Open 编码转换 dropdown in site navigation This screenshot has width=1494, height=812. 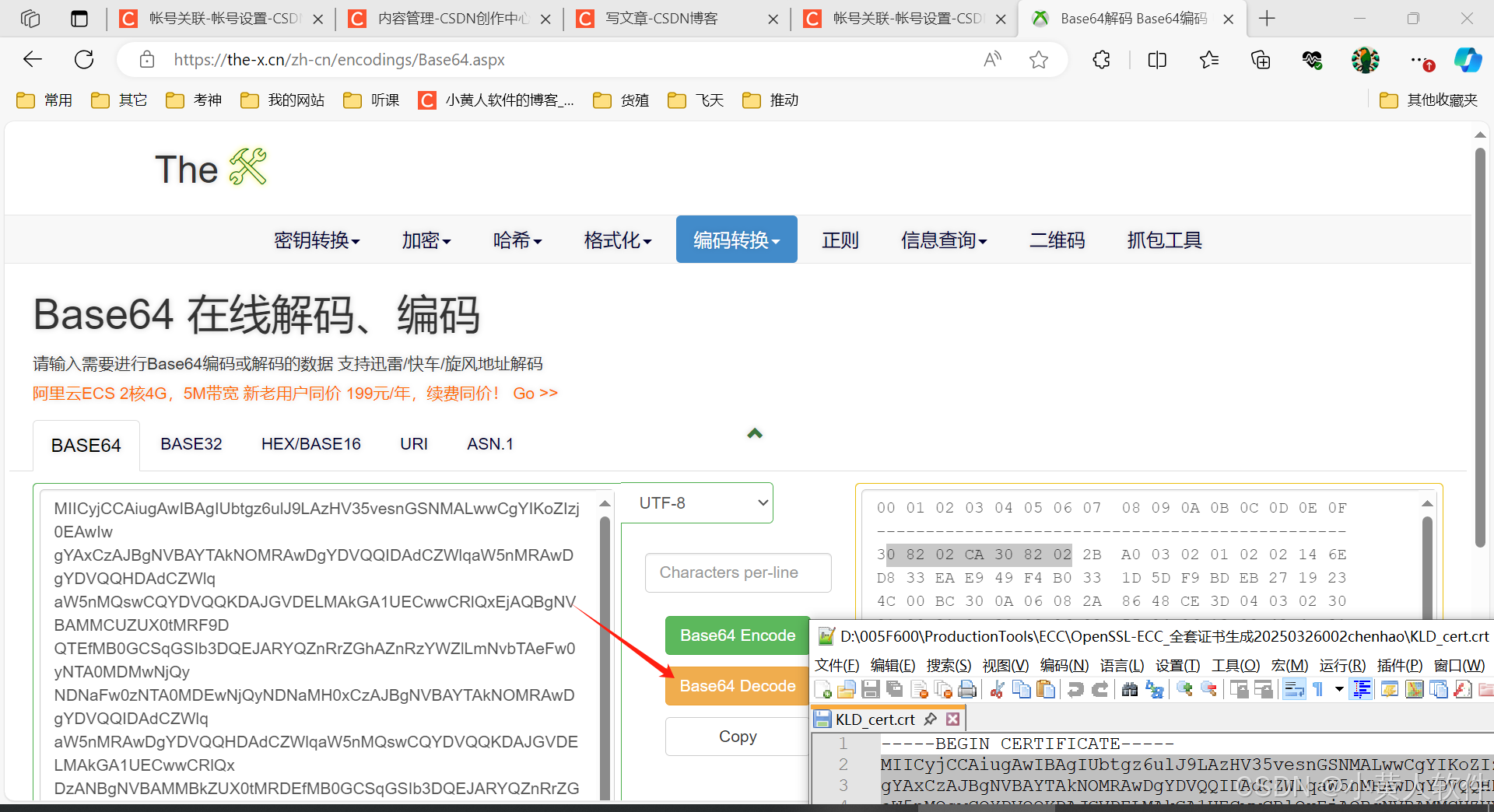point(737,240)
